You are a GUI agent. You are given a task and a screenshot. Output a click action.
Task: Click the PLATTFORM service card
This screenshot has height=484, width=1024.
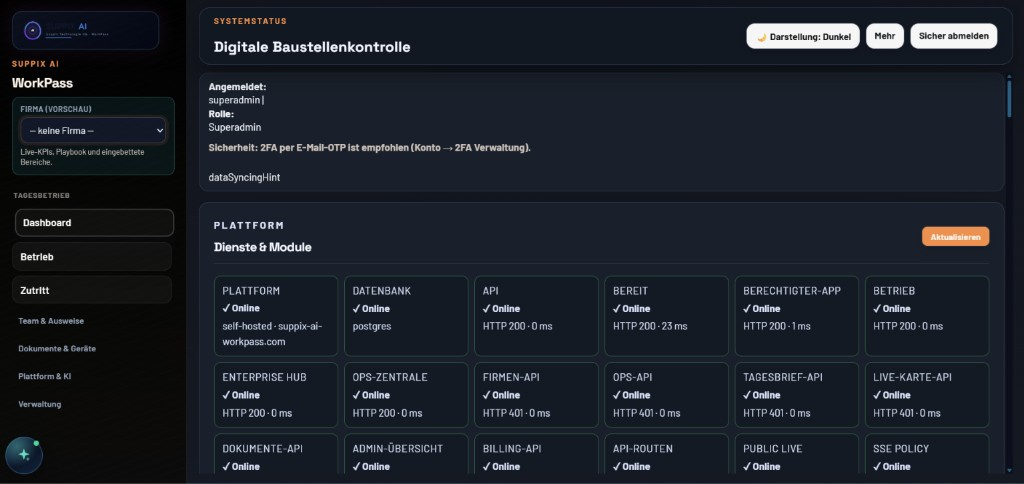(x=276, y=316)
